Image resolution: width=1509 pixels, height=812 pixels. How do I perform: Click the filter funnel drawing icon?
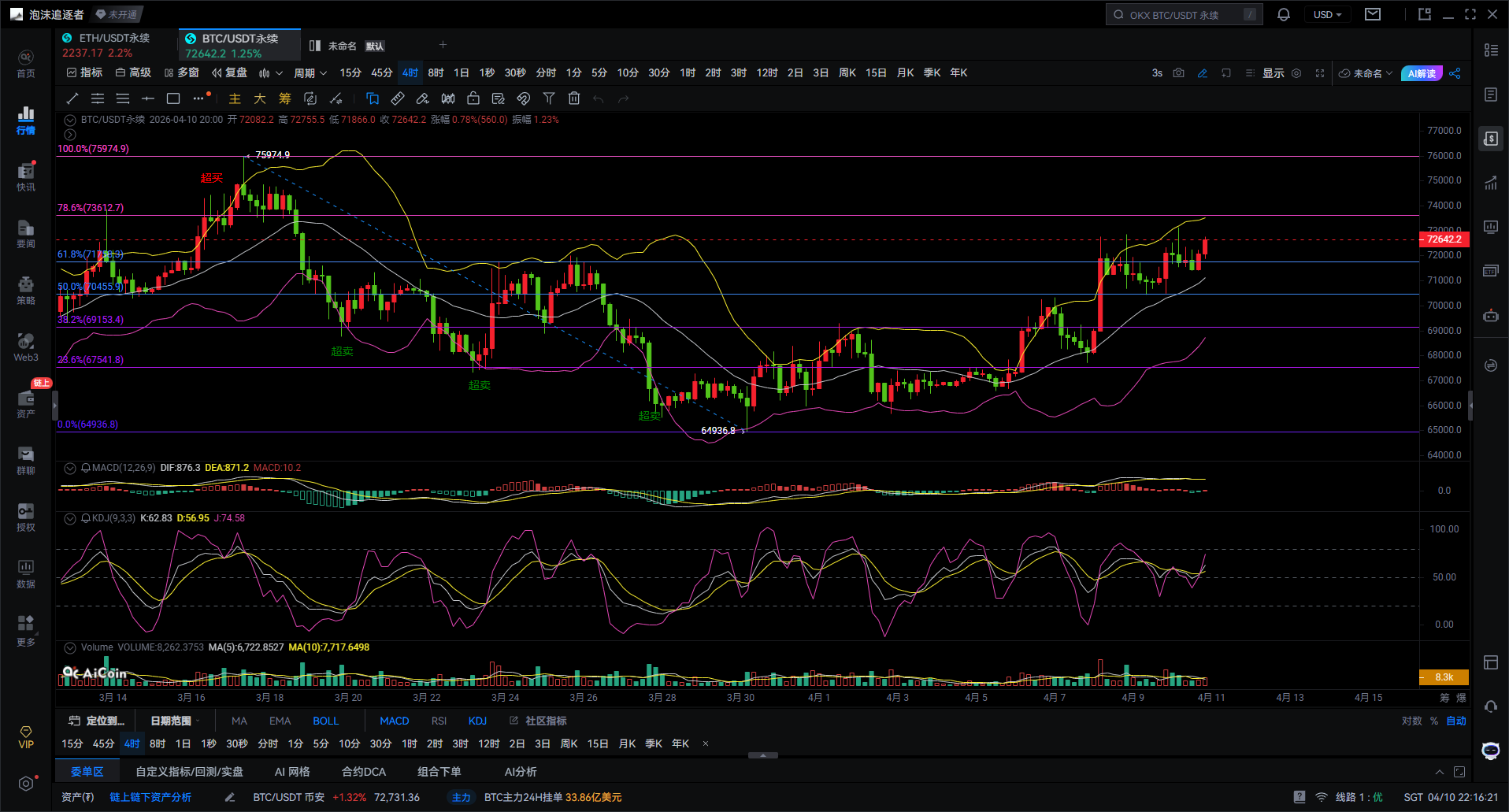[x=549, y=98]
